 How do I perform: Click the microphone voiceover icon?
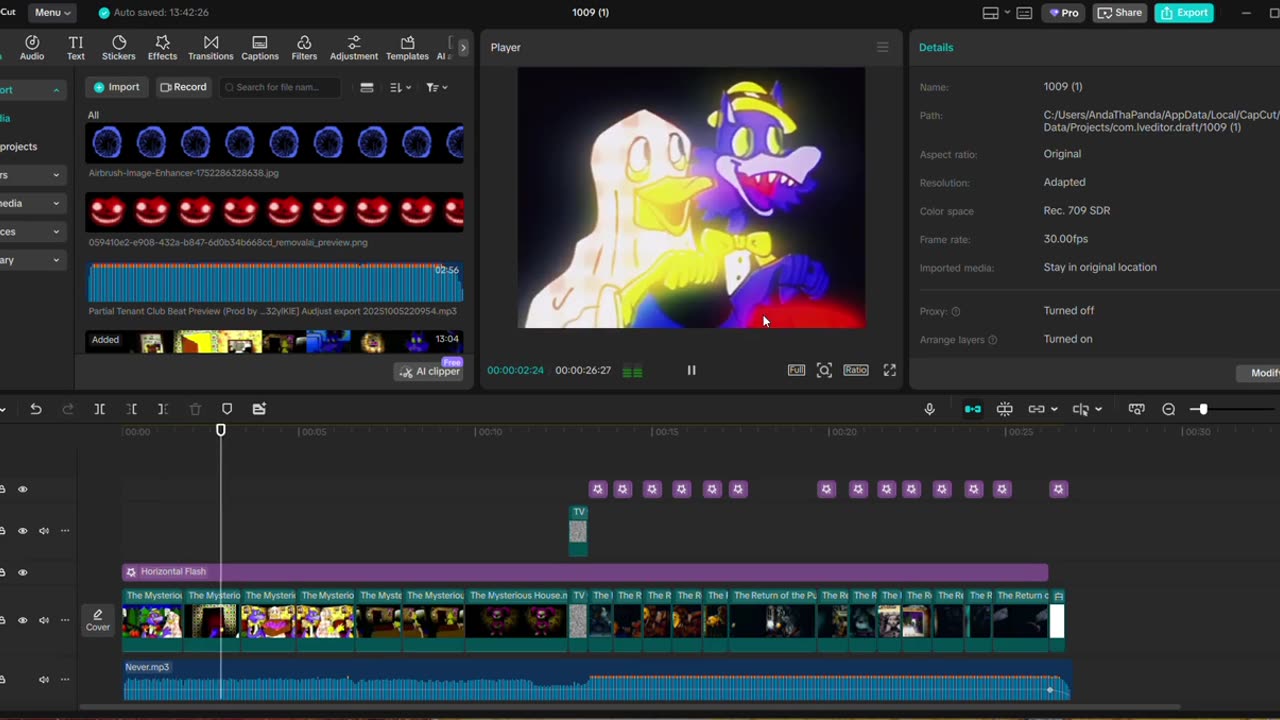(929, 409)
